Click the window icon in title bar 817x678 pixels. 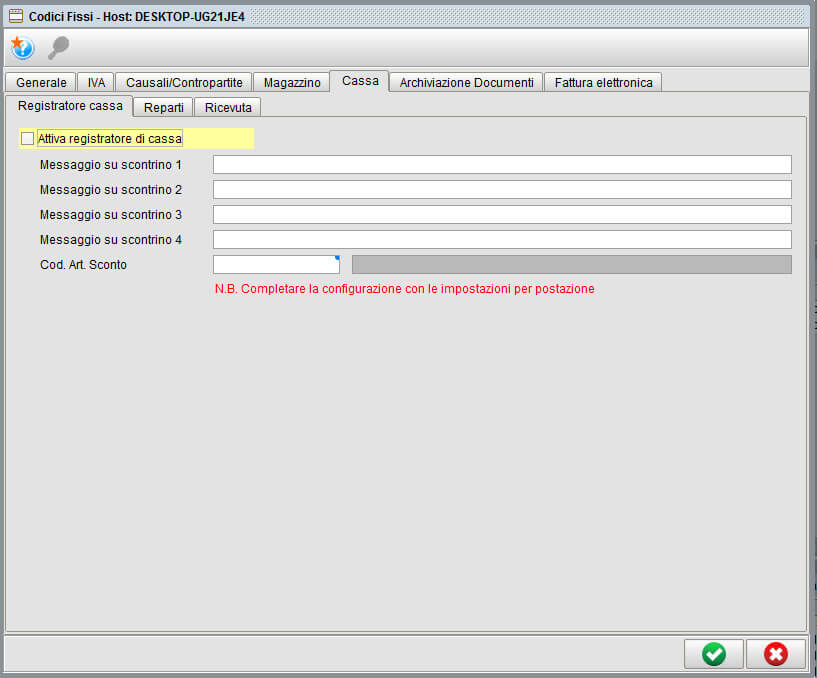(15, 16)
